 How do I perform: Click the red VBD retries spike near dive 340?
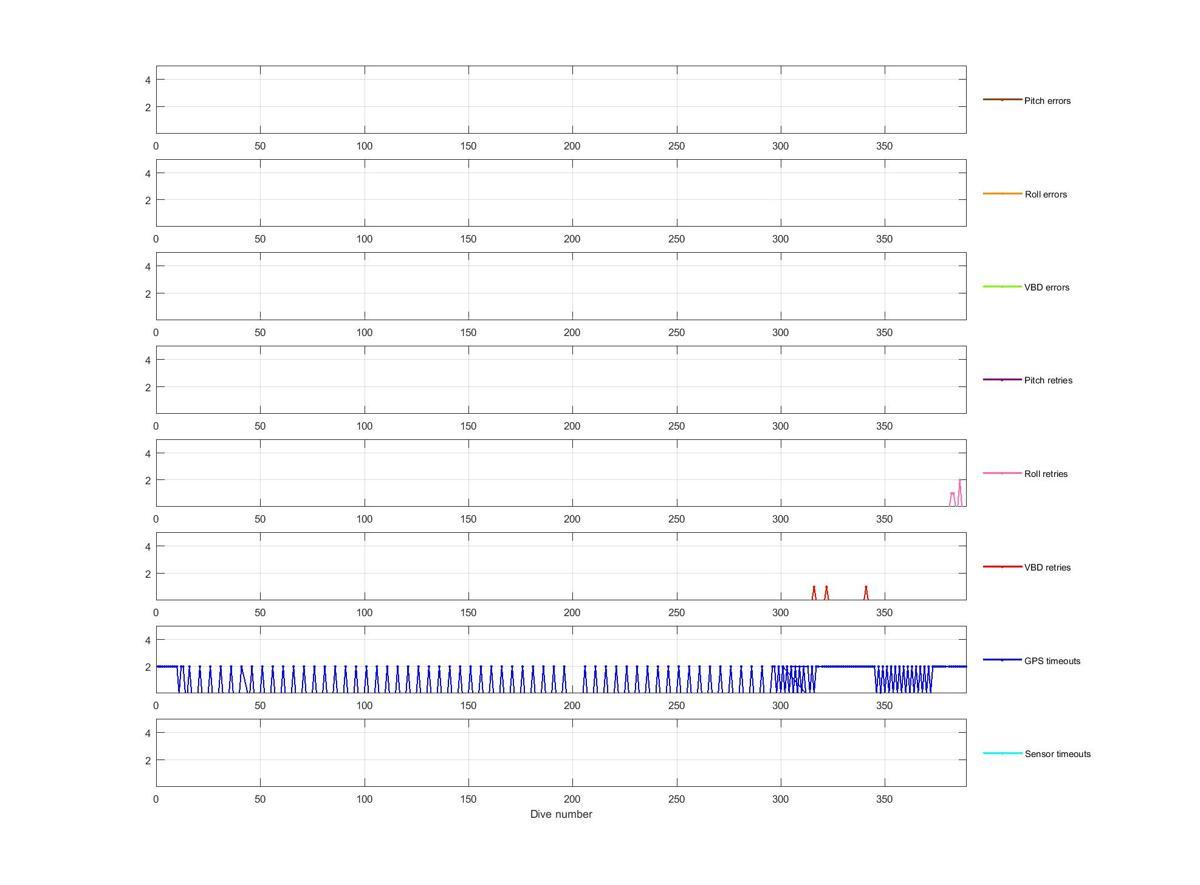(866, 593)
